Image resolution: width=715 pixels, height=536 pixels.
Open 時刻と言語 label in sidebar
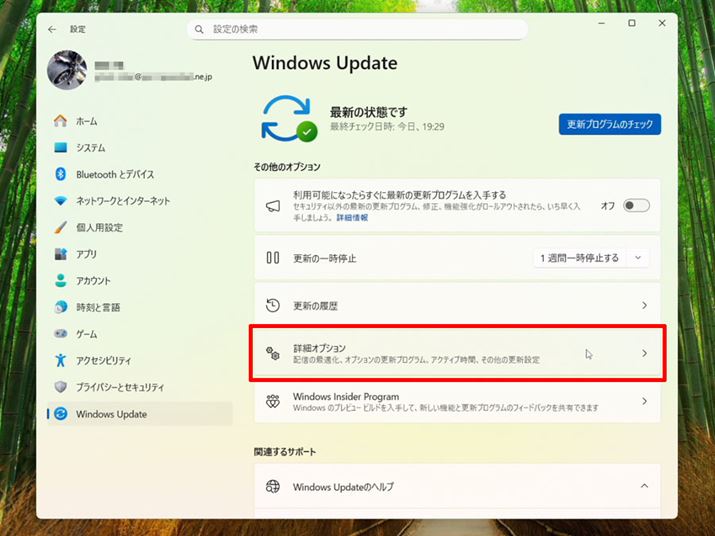98,307
